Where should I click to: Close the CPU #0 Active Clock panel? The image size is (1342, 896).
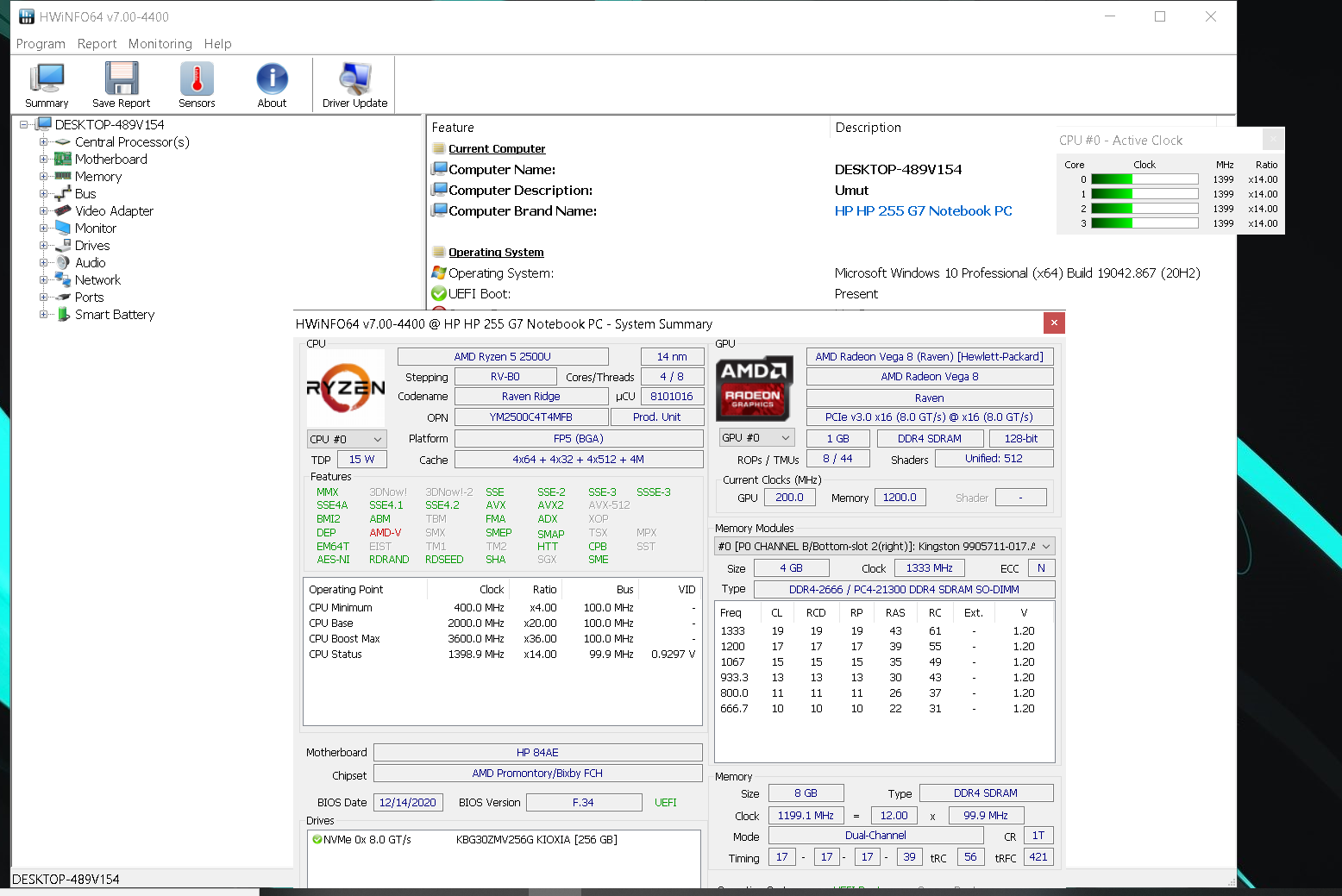pyautogui.click(x=1273, y=139)
